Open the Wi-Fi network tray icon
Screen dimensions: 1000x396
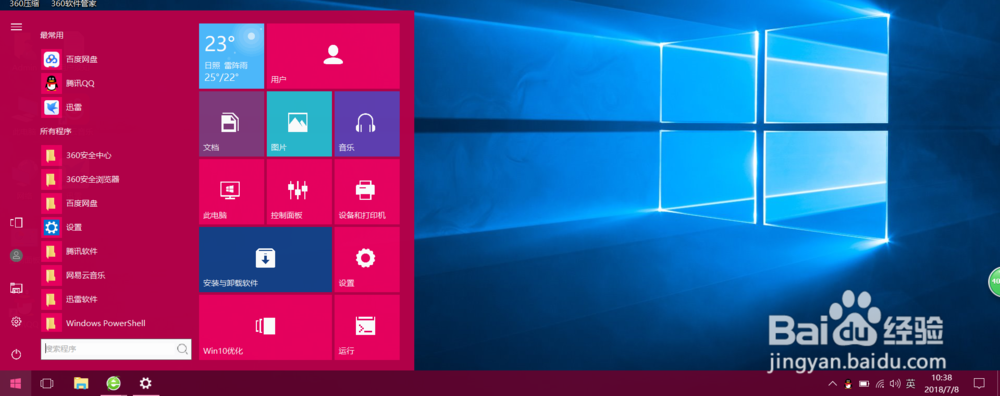tap(880, 383)
